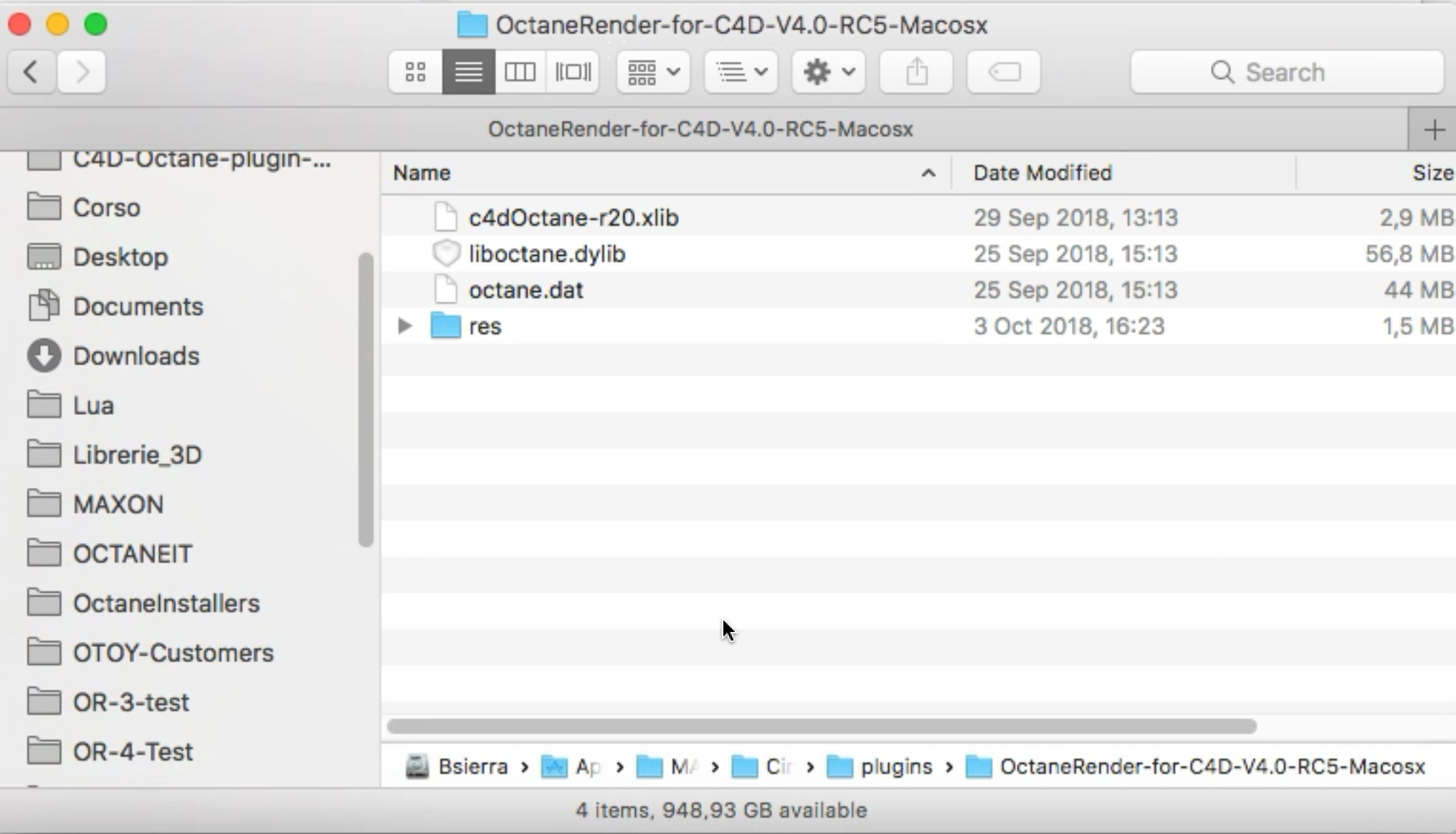Add a new tab with plus button
This screenshot has height=834, width=1456.
pyautogui.click(x=1434, y=130)
